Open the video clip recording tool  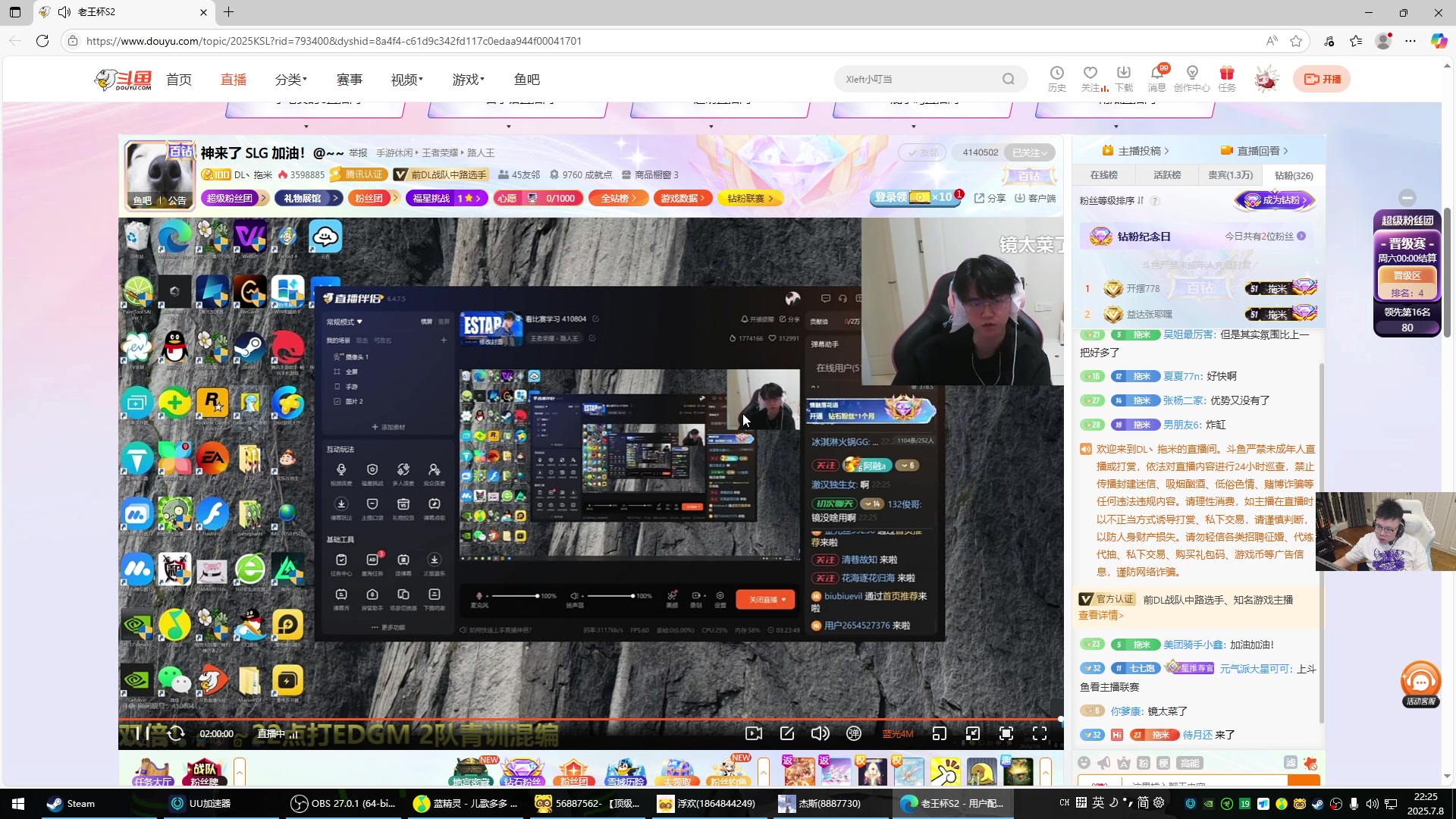pos(754,733)
